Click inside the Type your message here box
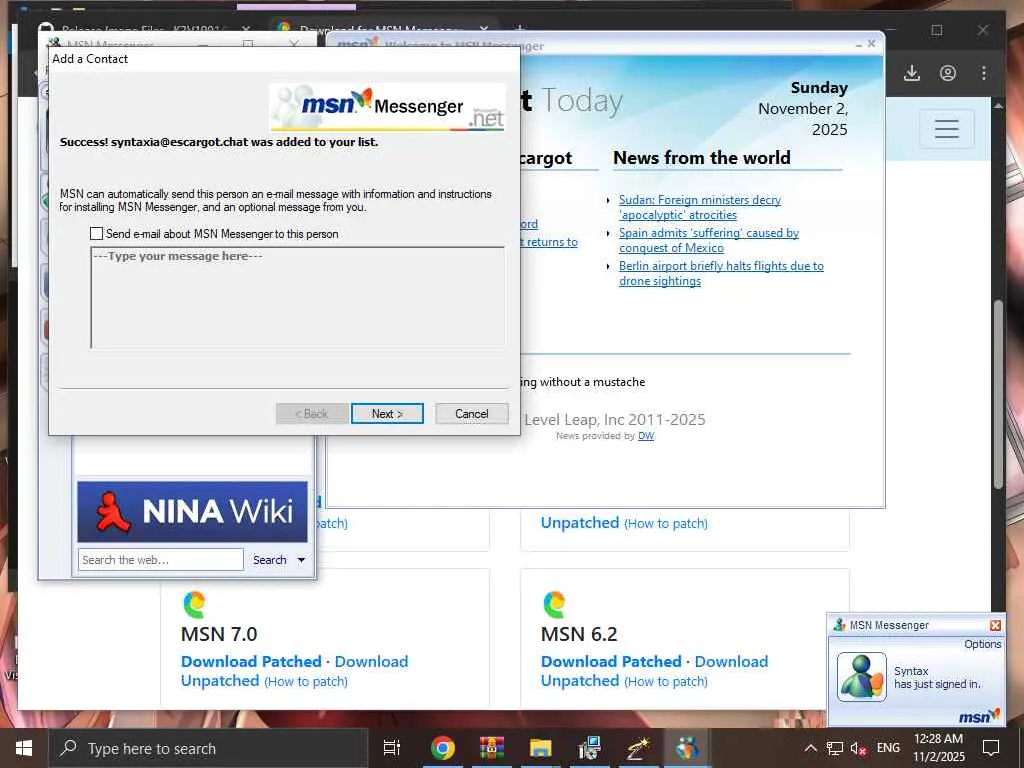 coord(298,298)
